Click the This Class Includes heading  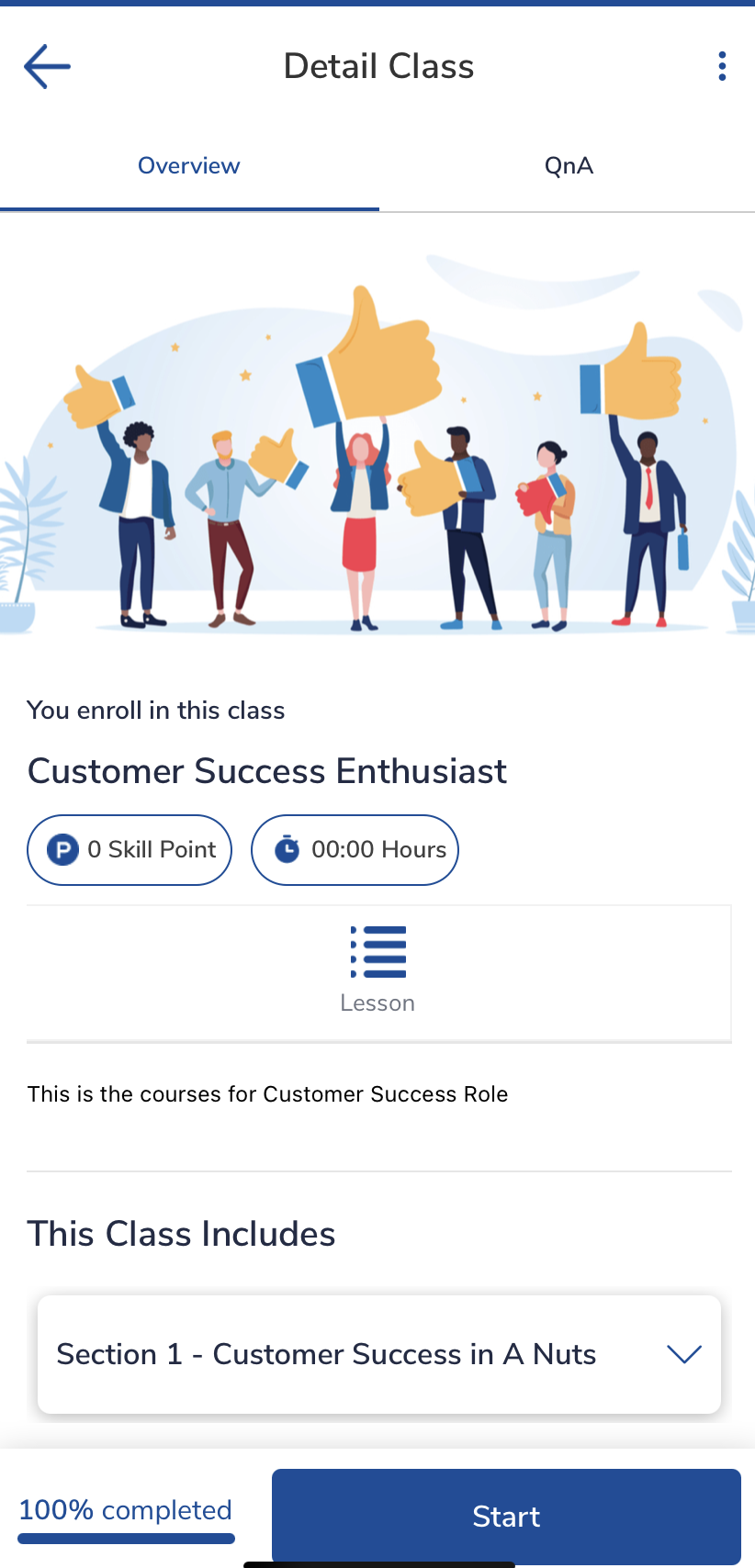(x=182, y=1234)
